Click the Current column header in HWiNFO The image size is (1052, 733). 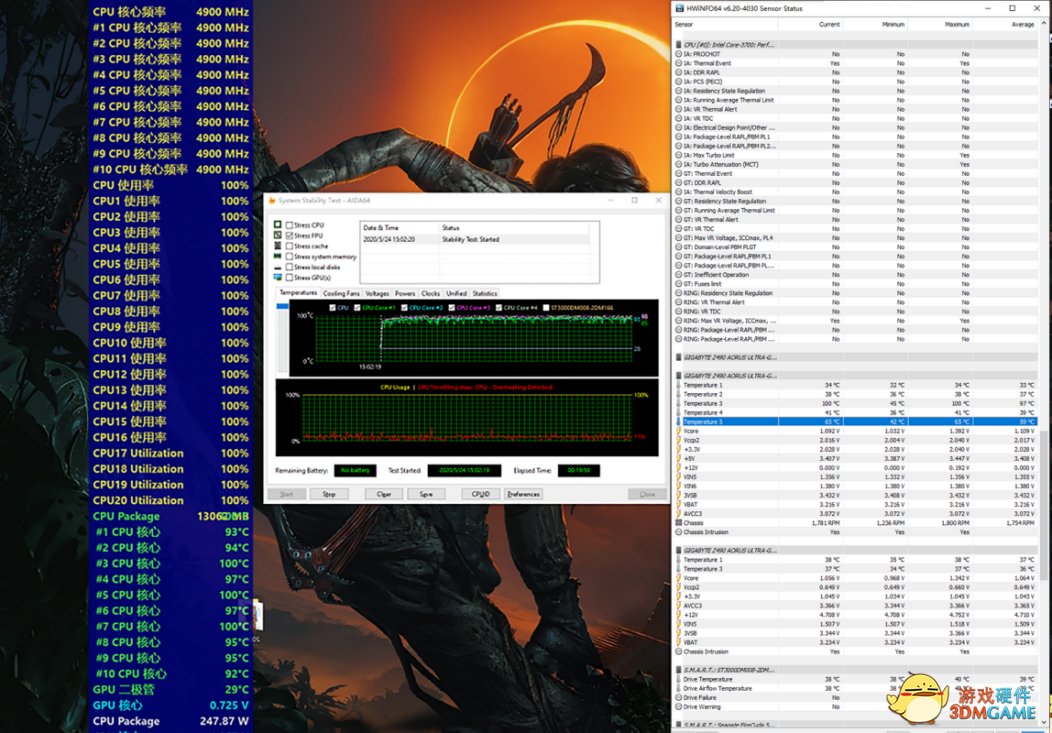810,24
